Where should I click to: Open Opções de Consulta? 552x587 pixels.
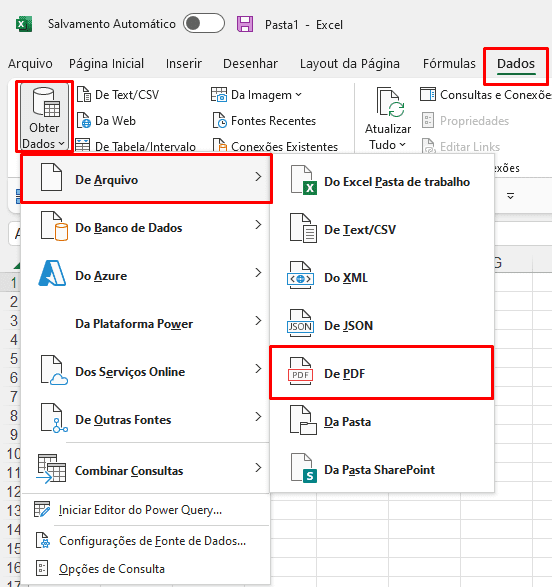click(x=146, y=569)
